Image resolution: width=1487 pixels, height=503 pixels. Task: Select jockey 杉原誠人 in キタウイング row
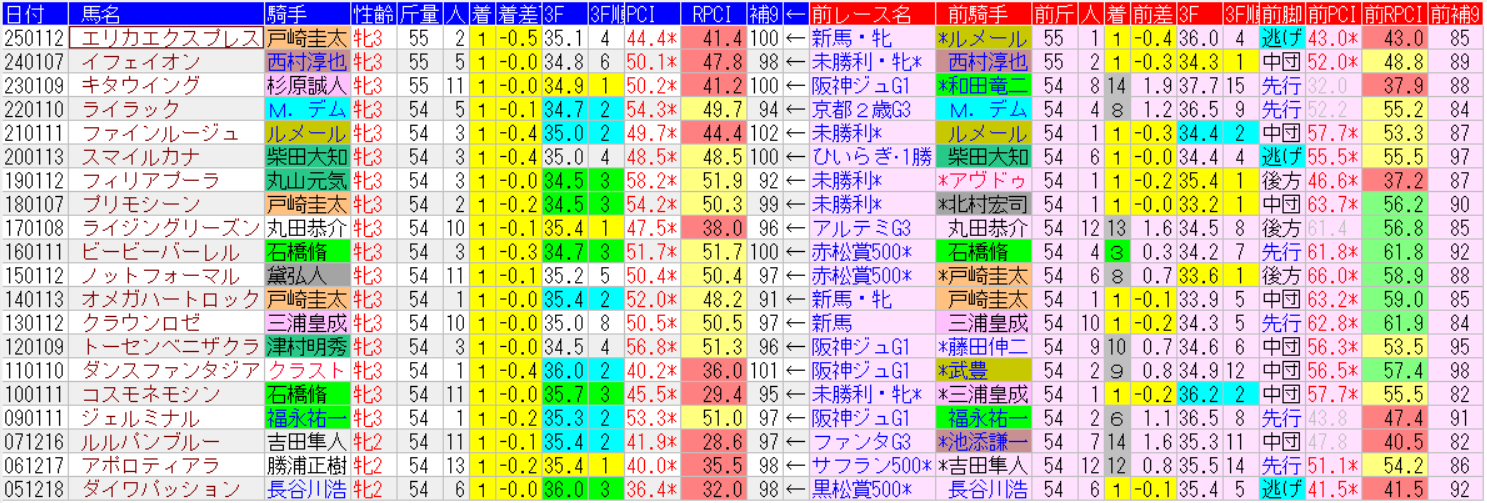click(307, 85)
